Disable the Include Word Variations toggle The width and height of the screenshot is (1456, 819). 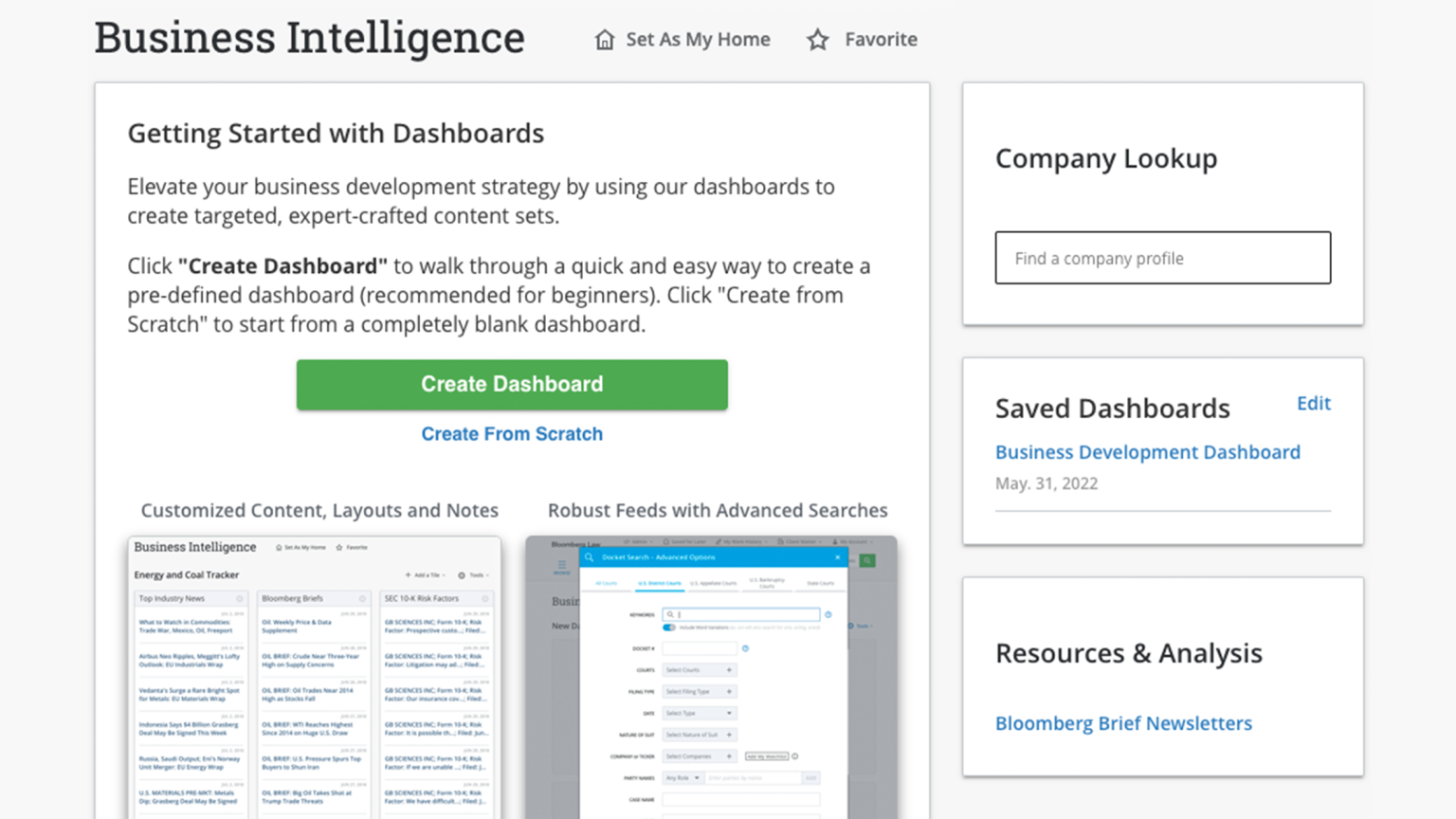coord(668,628)
